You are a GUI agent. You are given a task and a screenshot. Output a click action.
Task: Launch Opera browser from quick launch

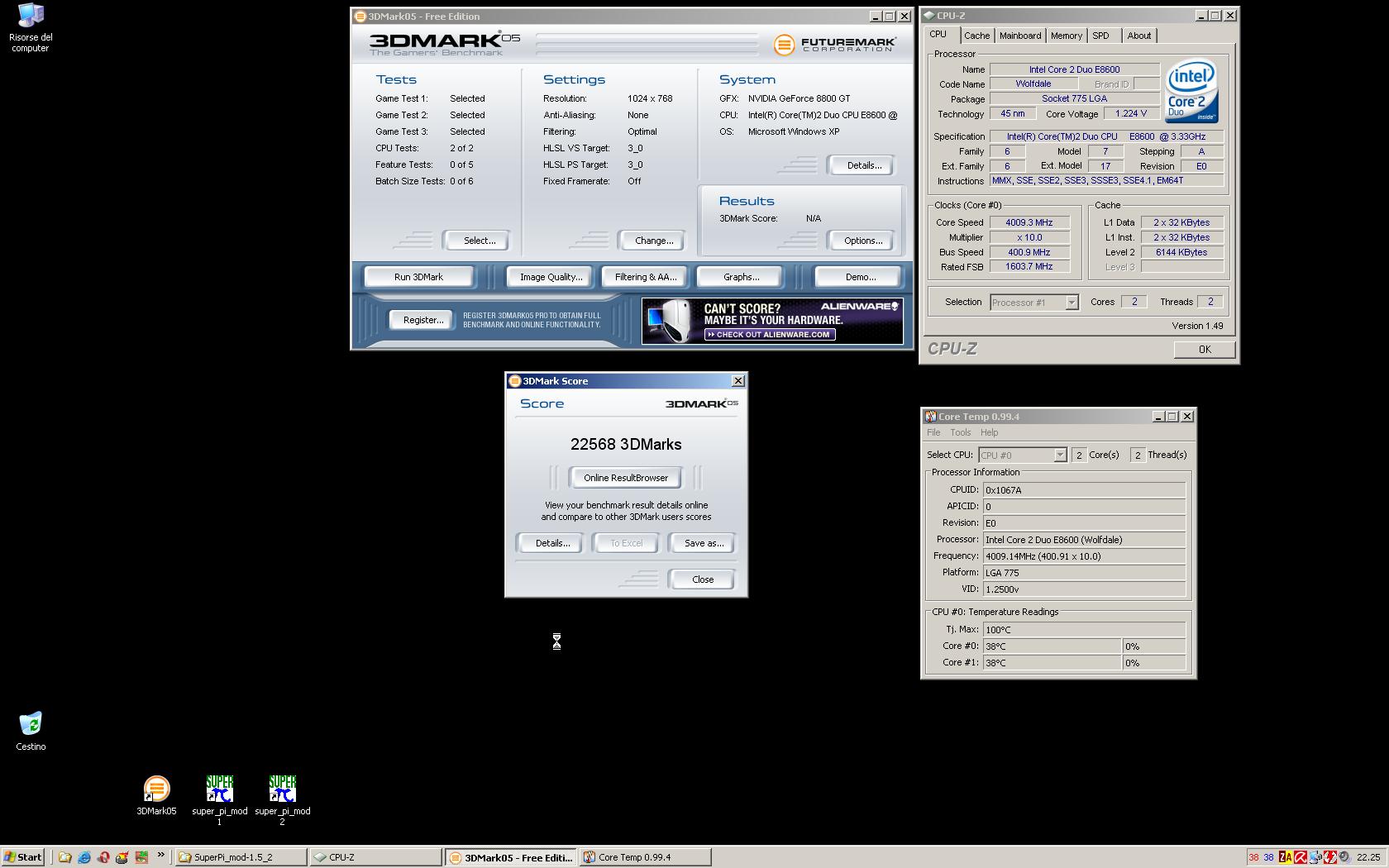(103, 857)
